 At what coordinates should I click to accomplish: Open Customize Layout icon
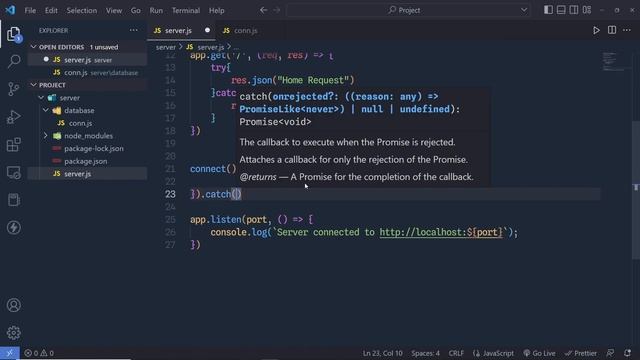(x=587, y=10)
